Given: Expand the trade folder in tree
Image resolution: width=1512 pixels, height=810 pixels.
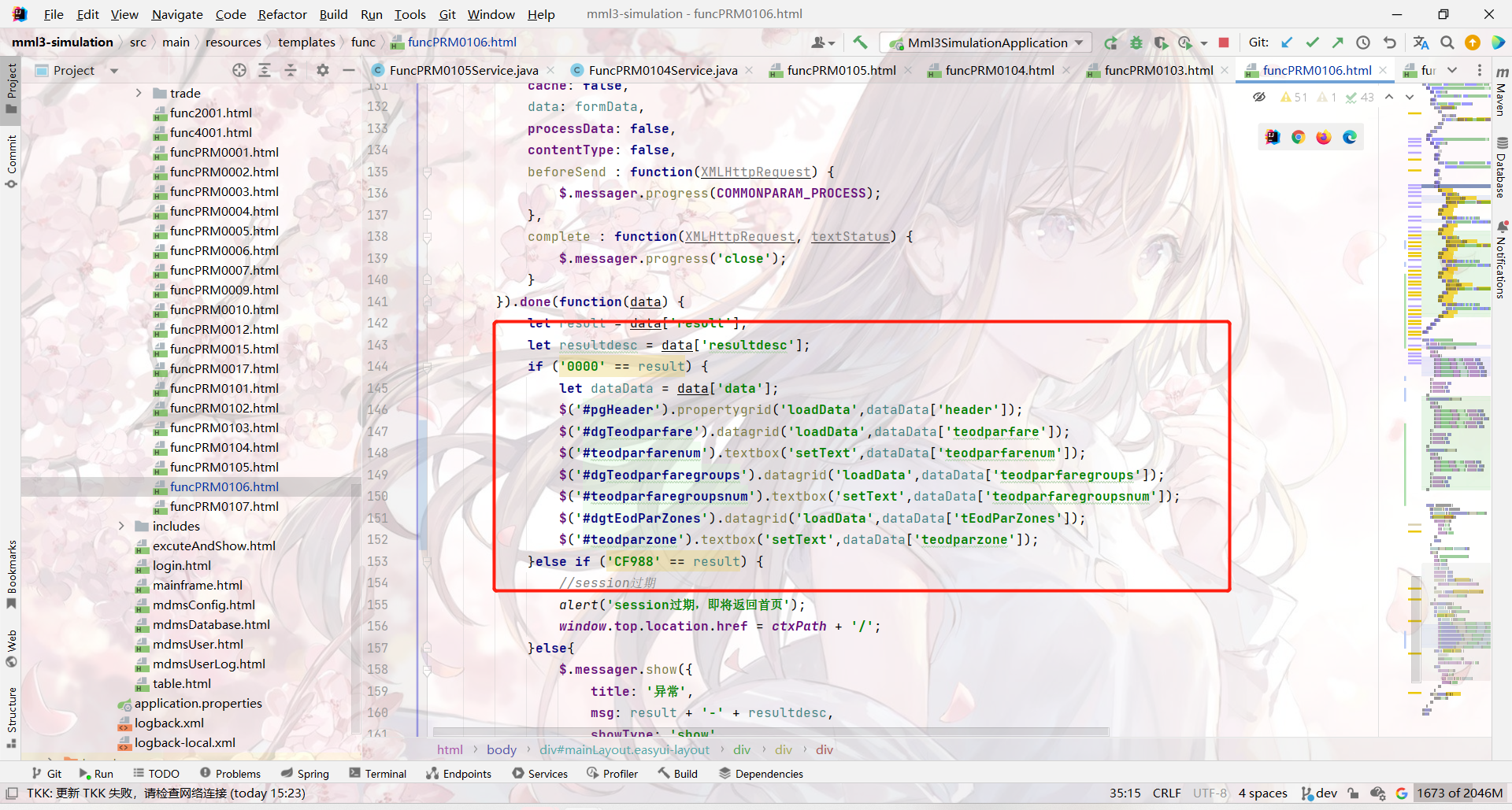Looking at the screenshot, I should [x=139, y=93].
